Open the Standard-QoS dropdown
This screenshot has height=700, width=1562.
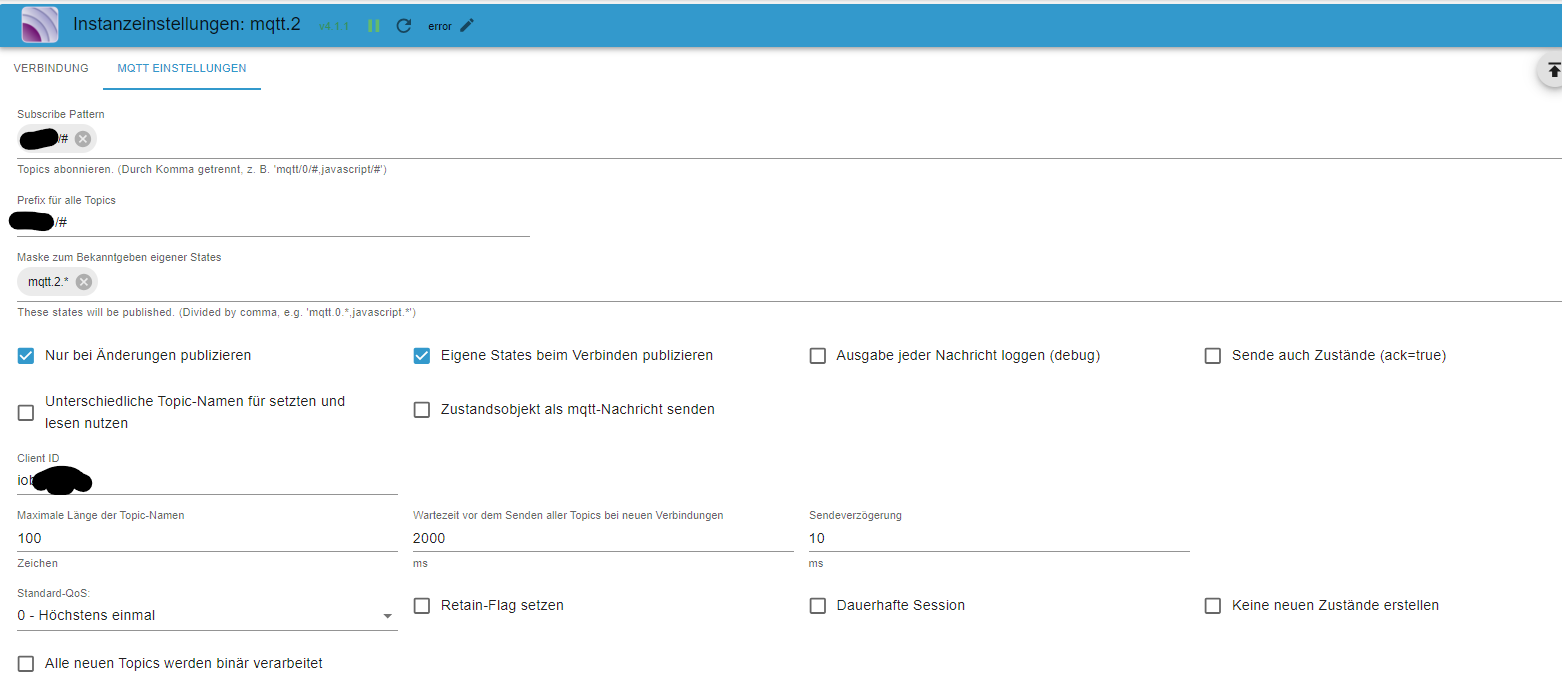click(207, 615)
